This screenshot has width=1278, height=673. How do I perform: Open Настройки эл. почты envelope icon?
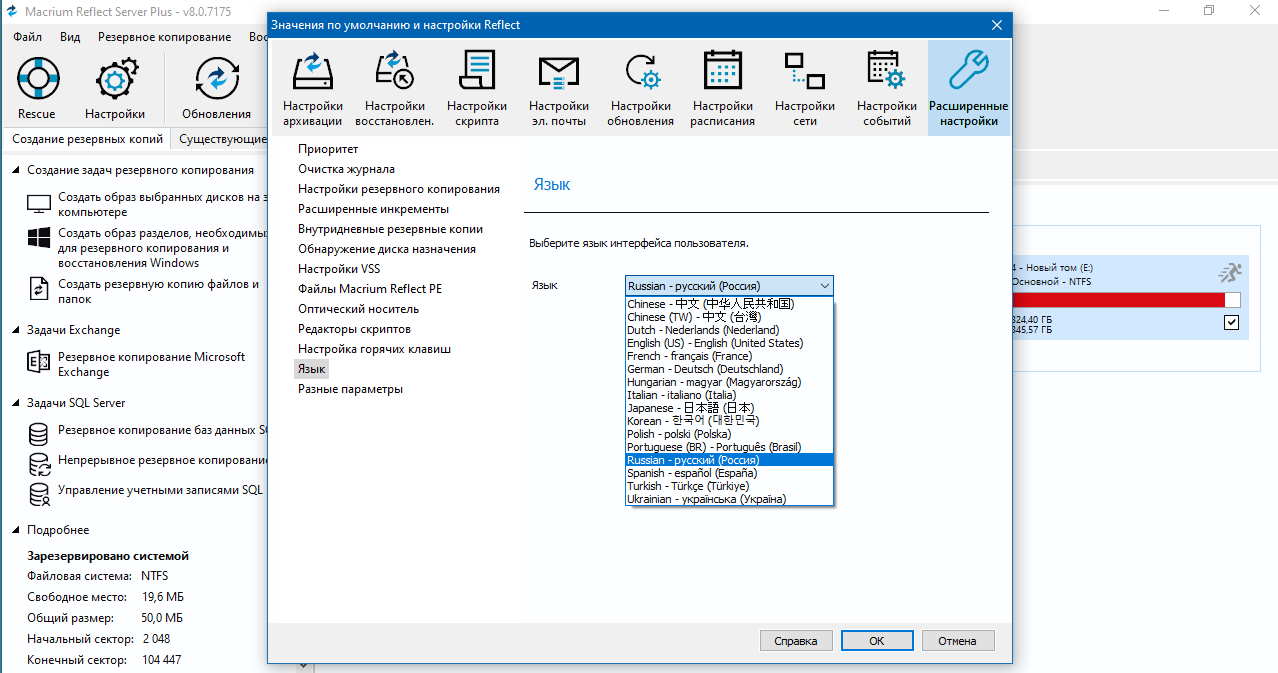point(559,73)
